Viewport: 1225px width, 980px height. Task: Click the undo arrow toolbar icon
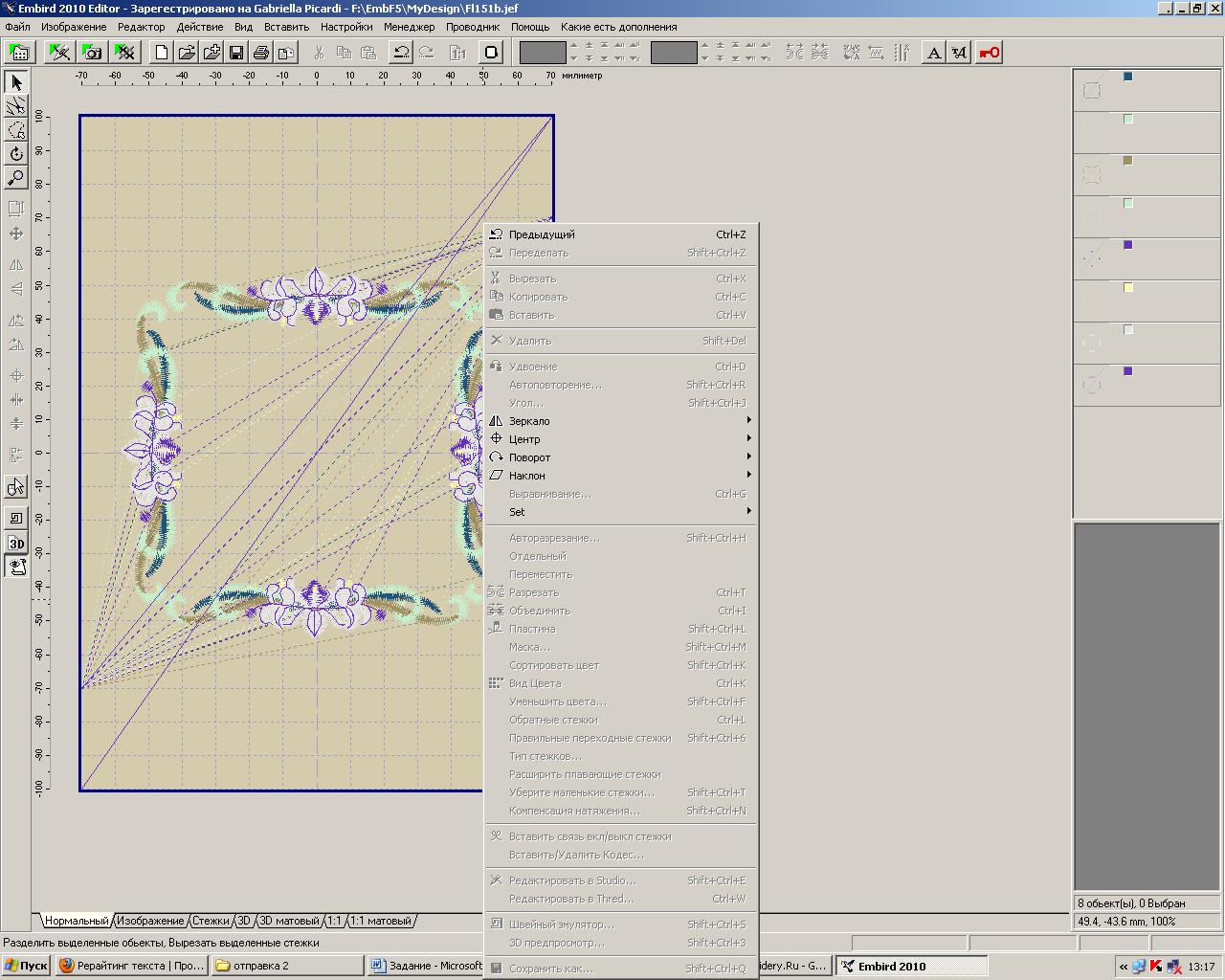[x=402, y=52]
